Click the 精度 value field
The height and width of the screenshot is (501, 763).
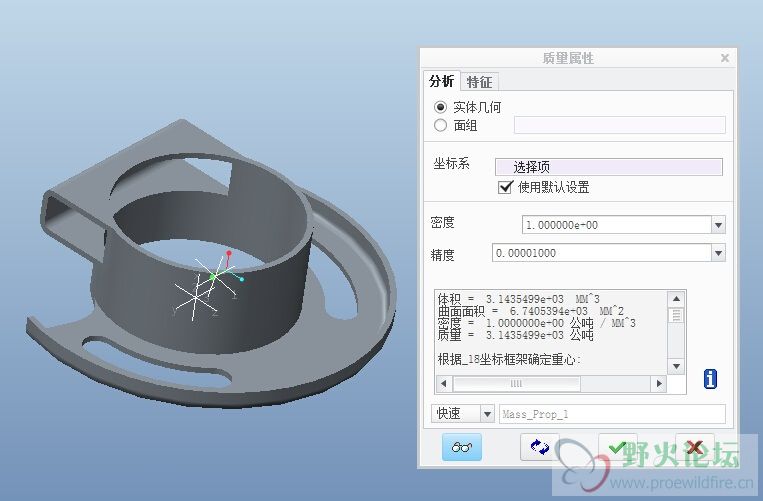602,253
